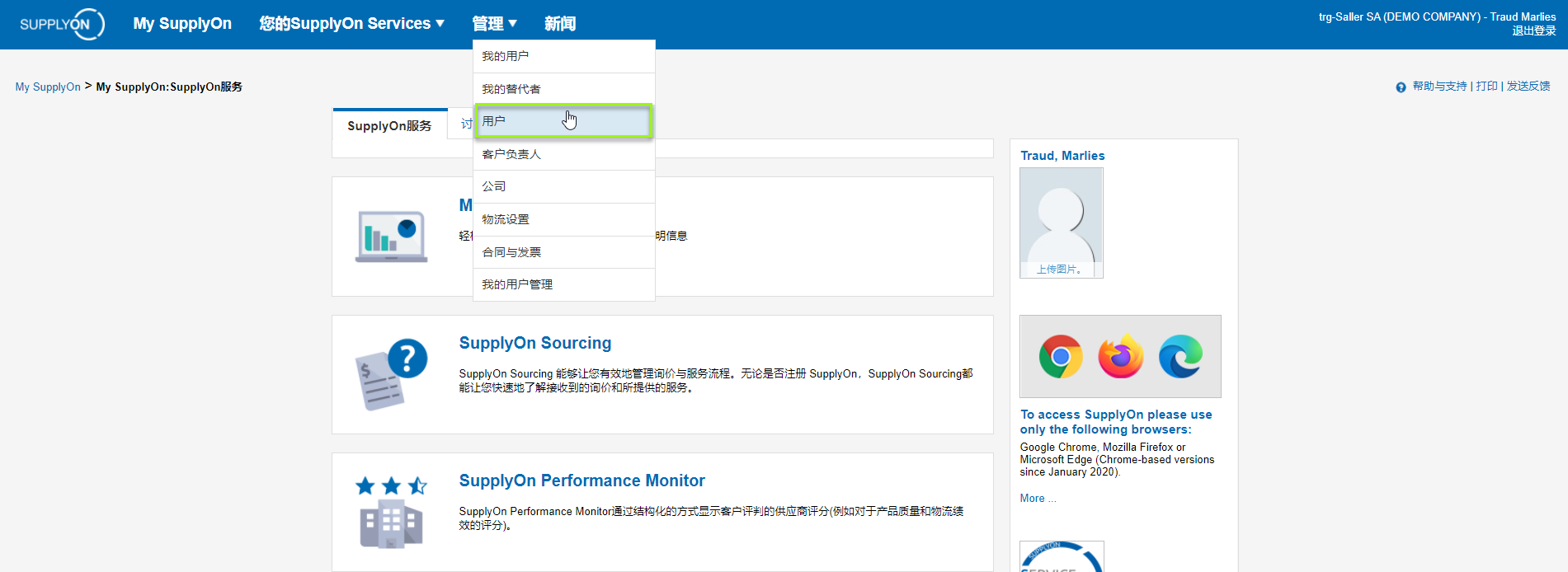Click the laptop chart service icon
The image size is (1568, 572).
391,237
